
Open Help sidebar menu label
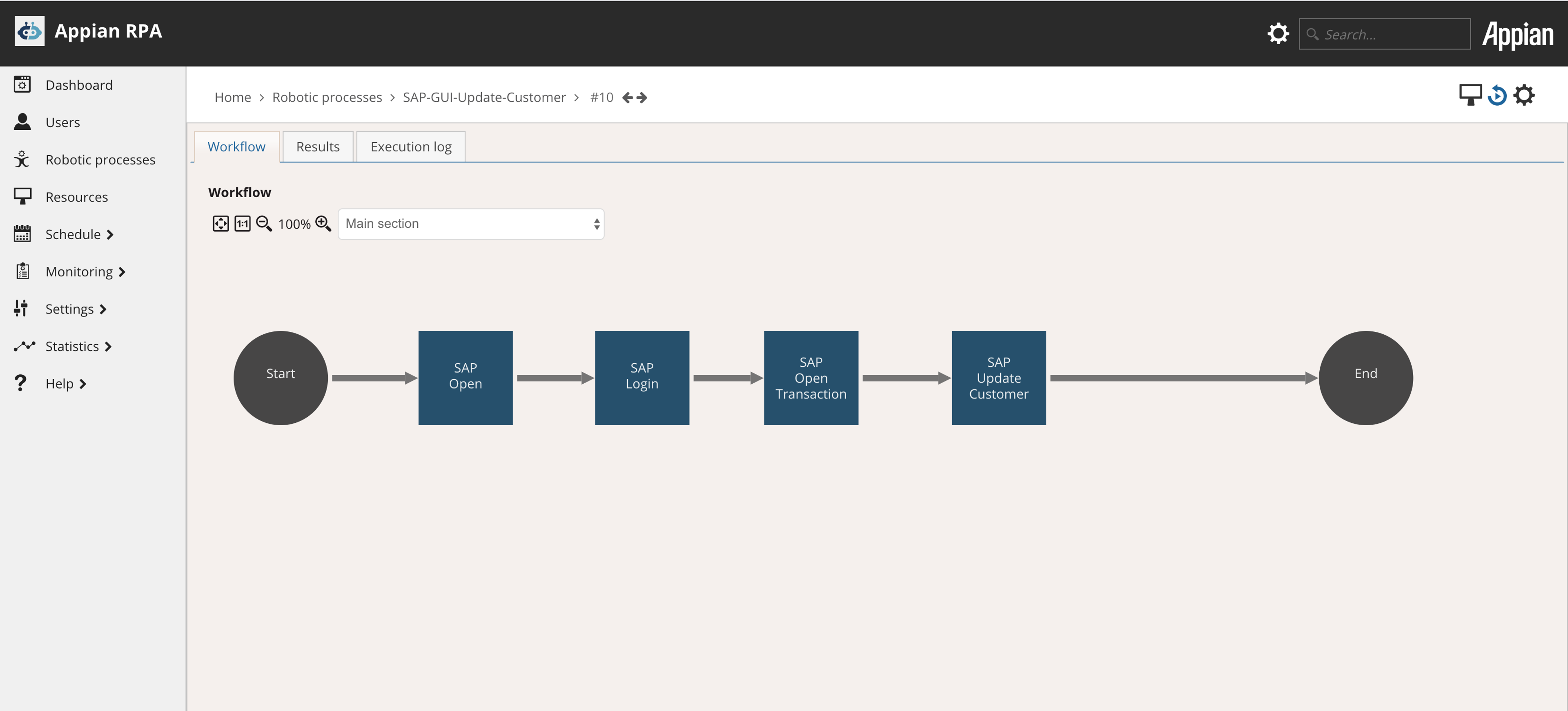coord(59,384)
